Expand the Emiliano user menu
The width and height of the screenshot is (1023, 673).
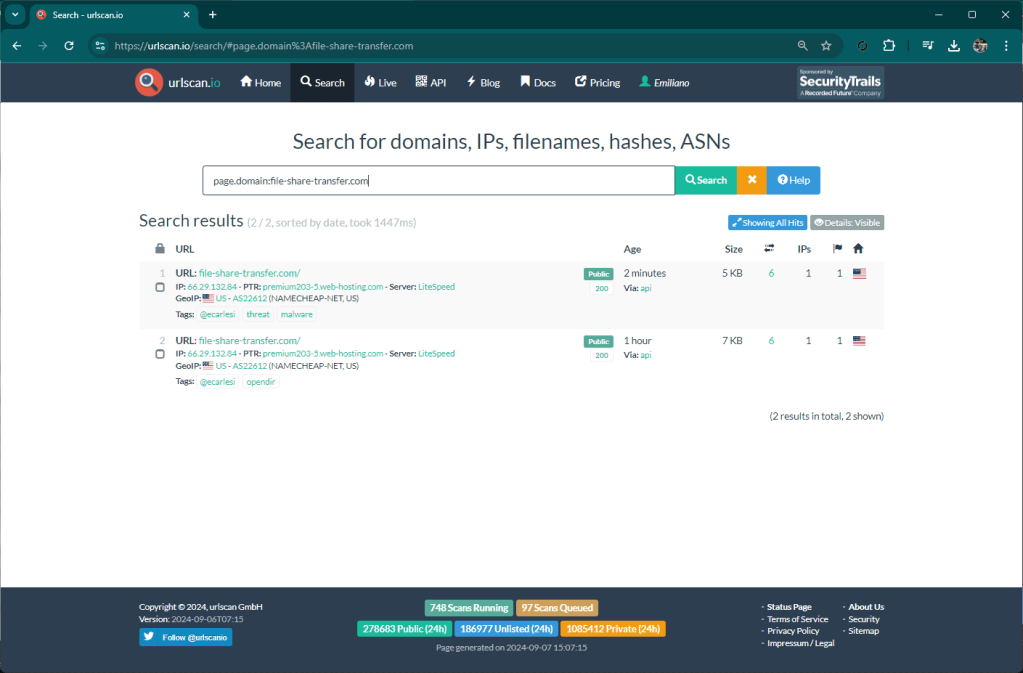(664, 83)
